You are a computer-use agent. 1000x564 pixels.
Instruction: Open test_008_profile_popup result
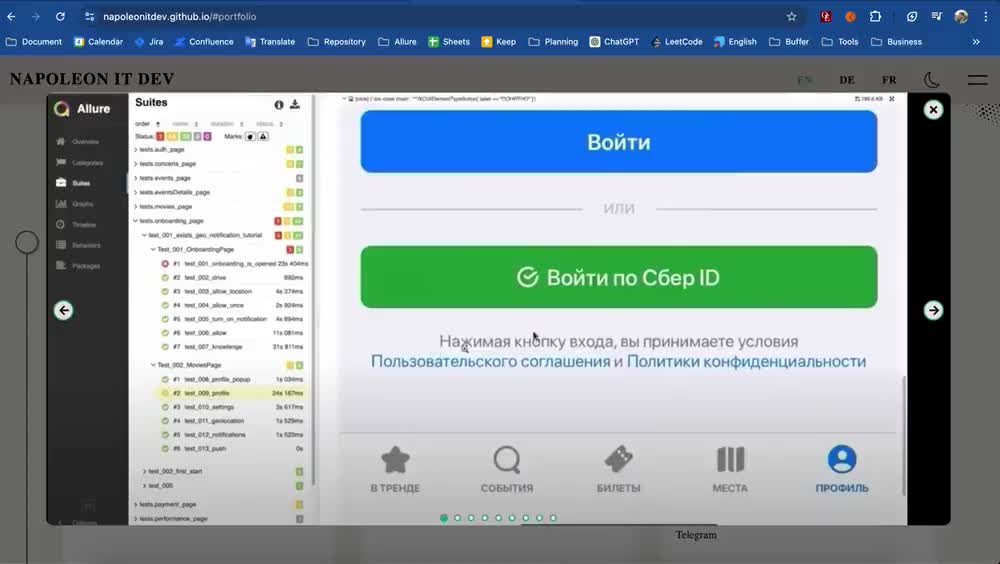232,380
